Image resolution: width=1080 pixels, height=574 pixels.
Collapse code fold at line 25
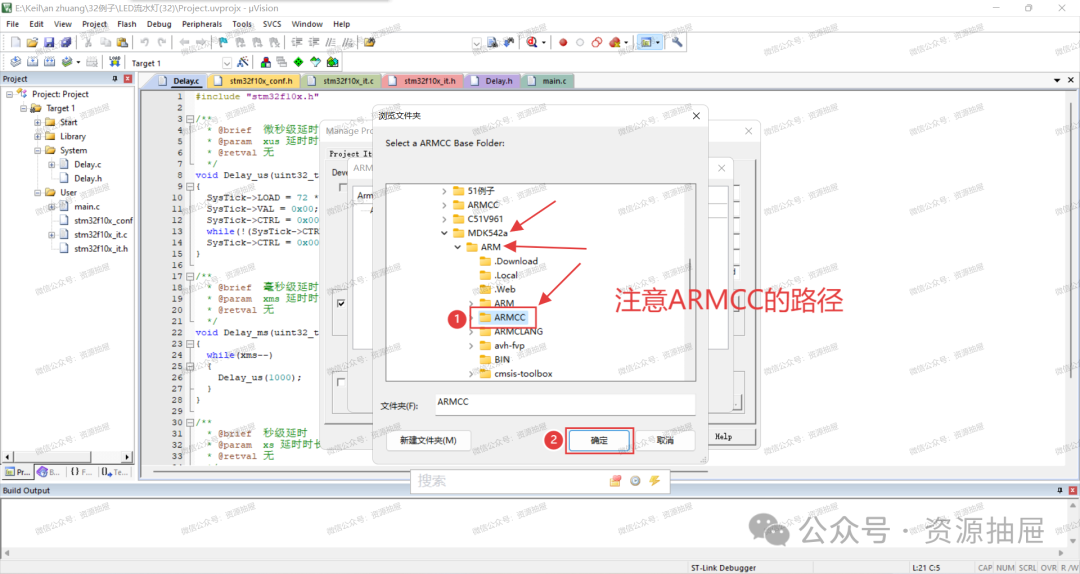[189, 366]
